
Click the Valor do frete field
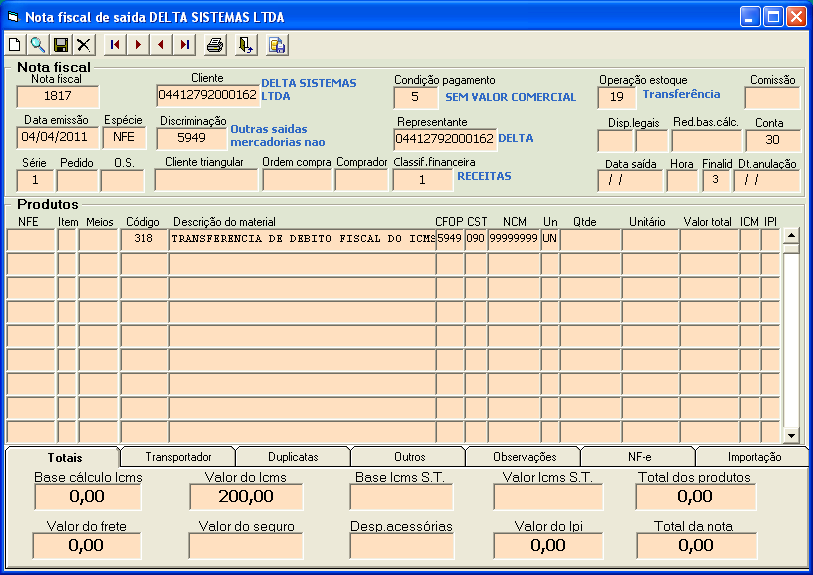tap(87, 546)
